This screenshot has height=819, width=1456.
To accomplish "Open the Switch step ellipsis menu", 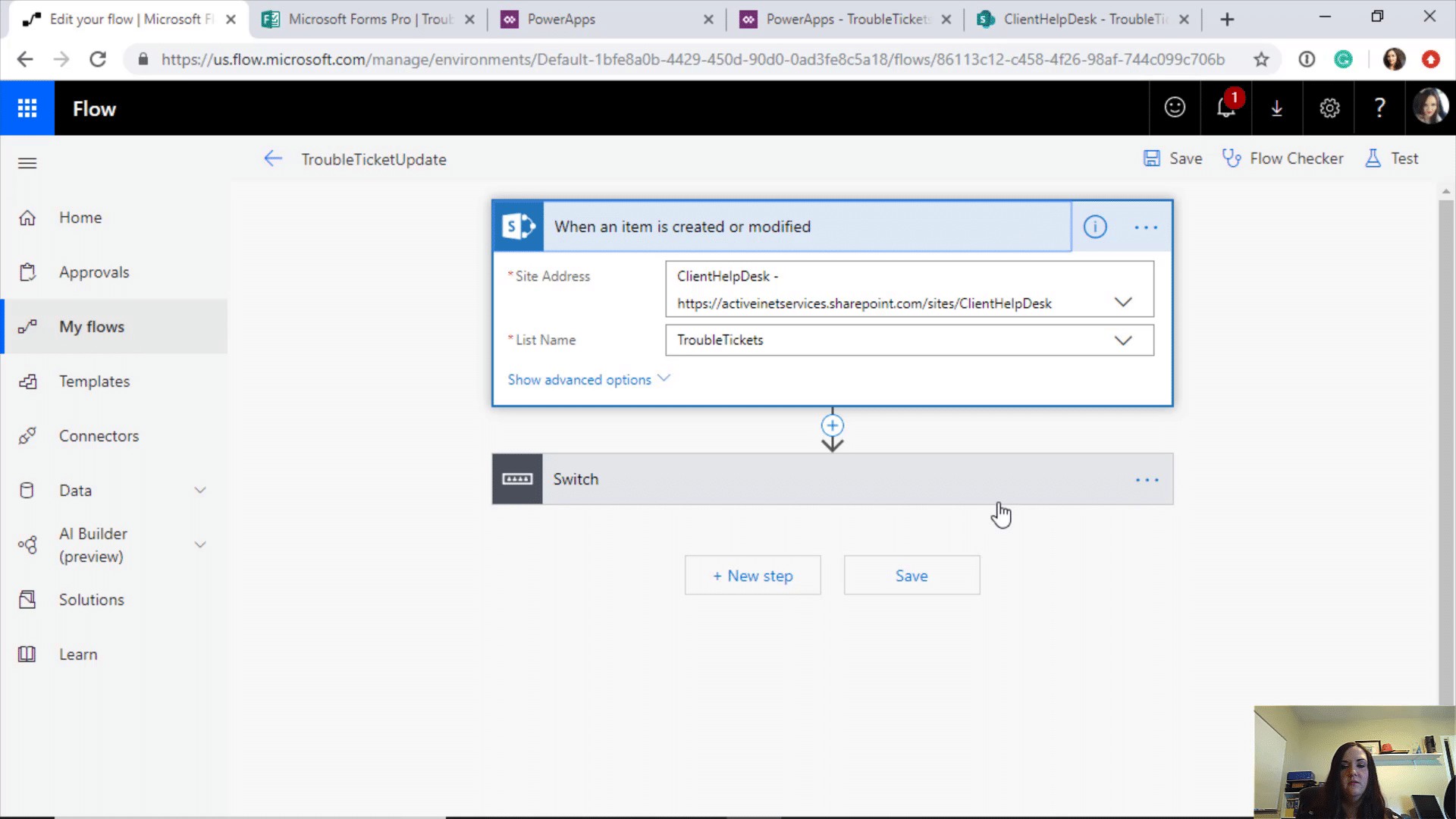I will pos(1147,479).
